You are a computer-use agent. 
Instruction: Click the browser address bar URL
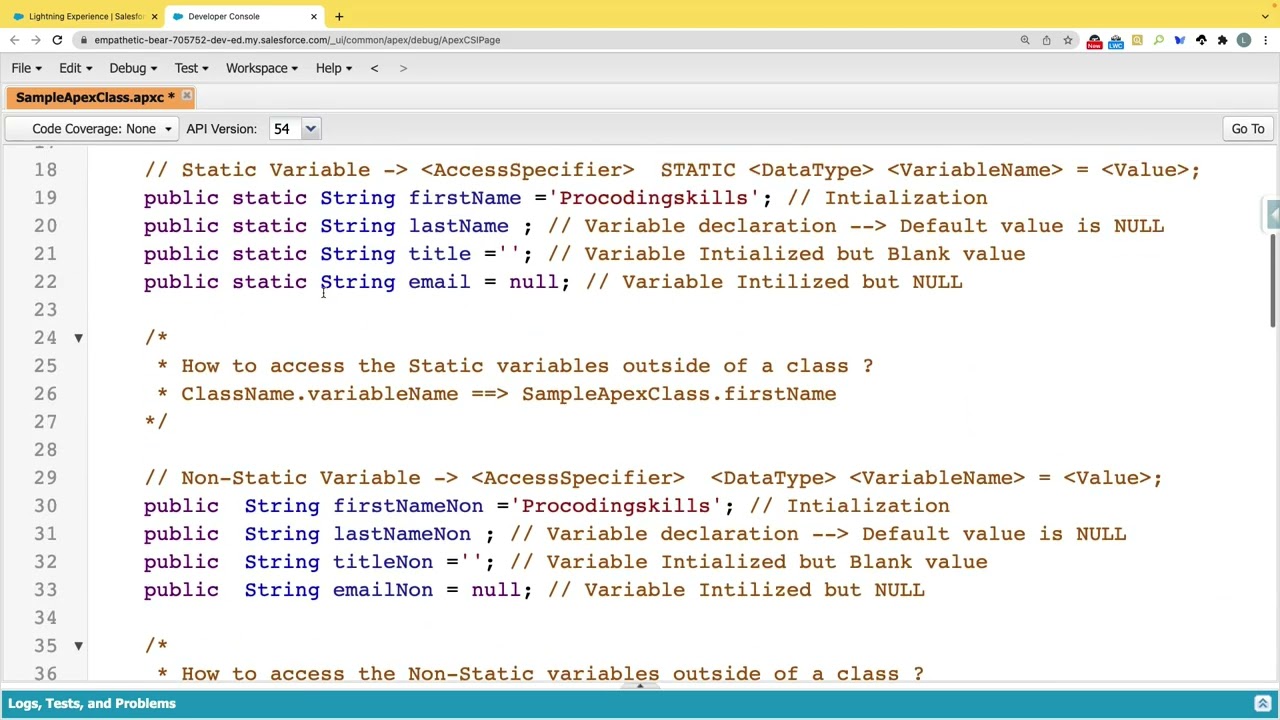(297, 40)
